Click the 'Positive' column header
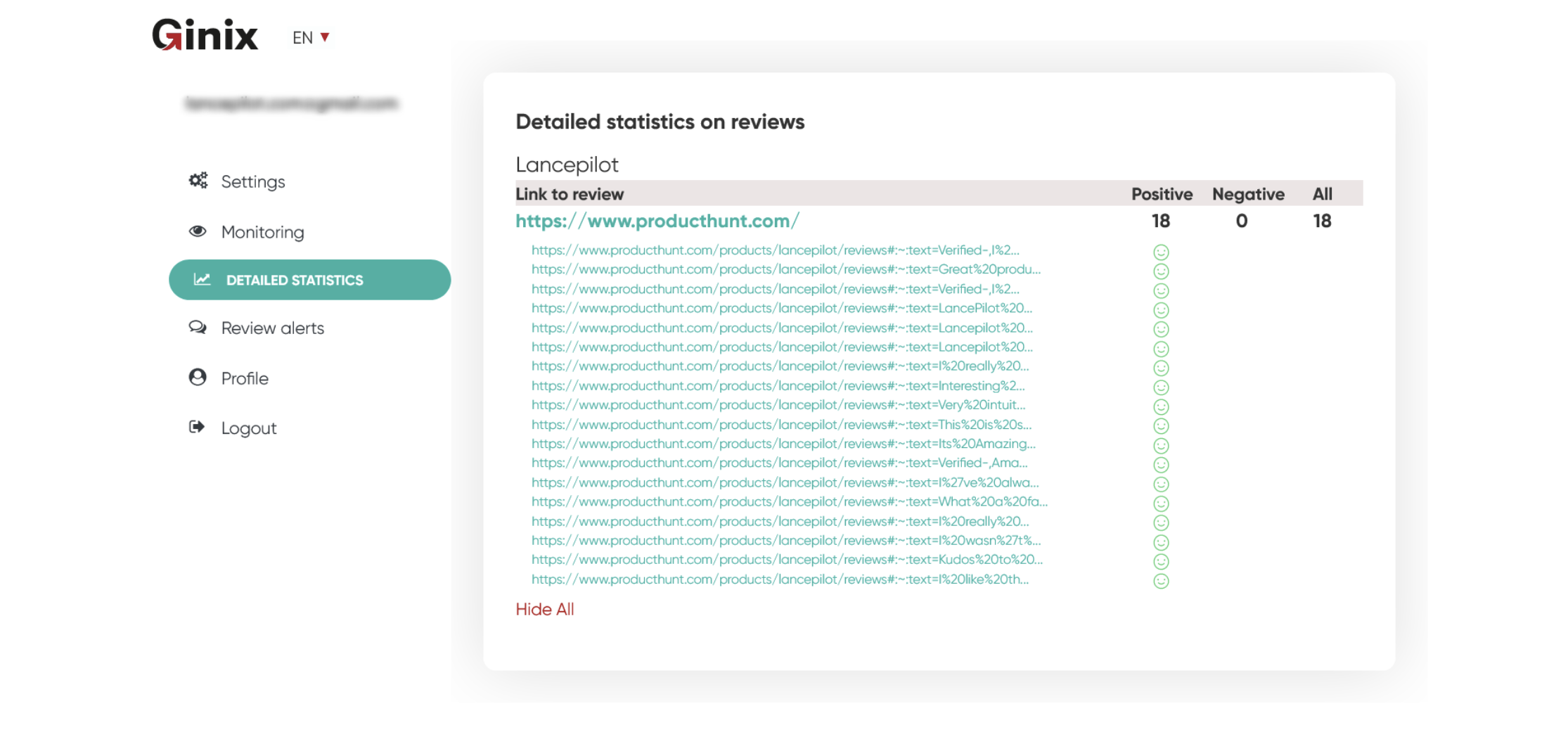 [1162, 194]
